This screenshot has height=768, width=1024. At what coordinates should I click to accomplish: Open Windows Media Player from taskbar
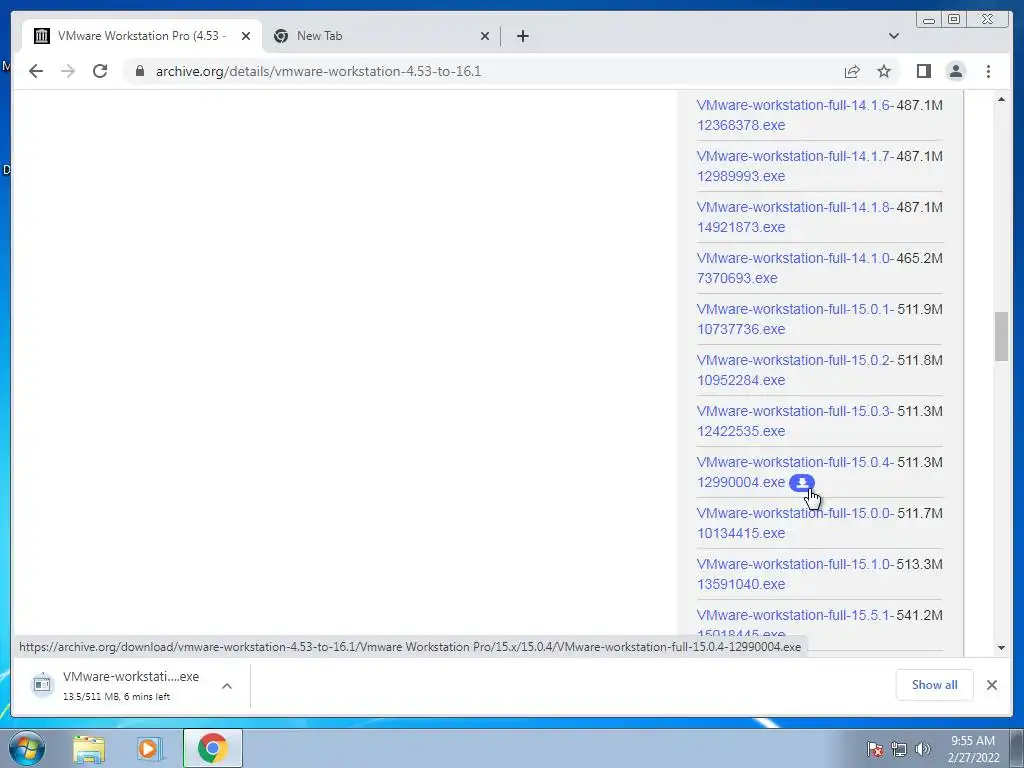[150, 748]
